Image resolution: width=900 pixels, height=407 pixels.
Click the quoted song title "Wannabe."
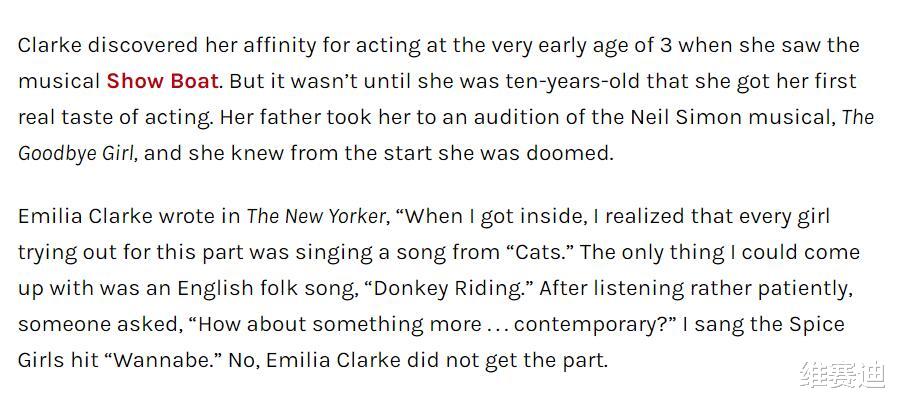(x=145, y=360)
